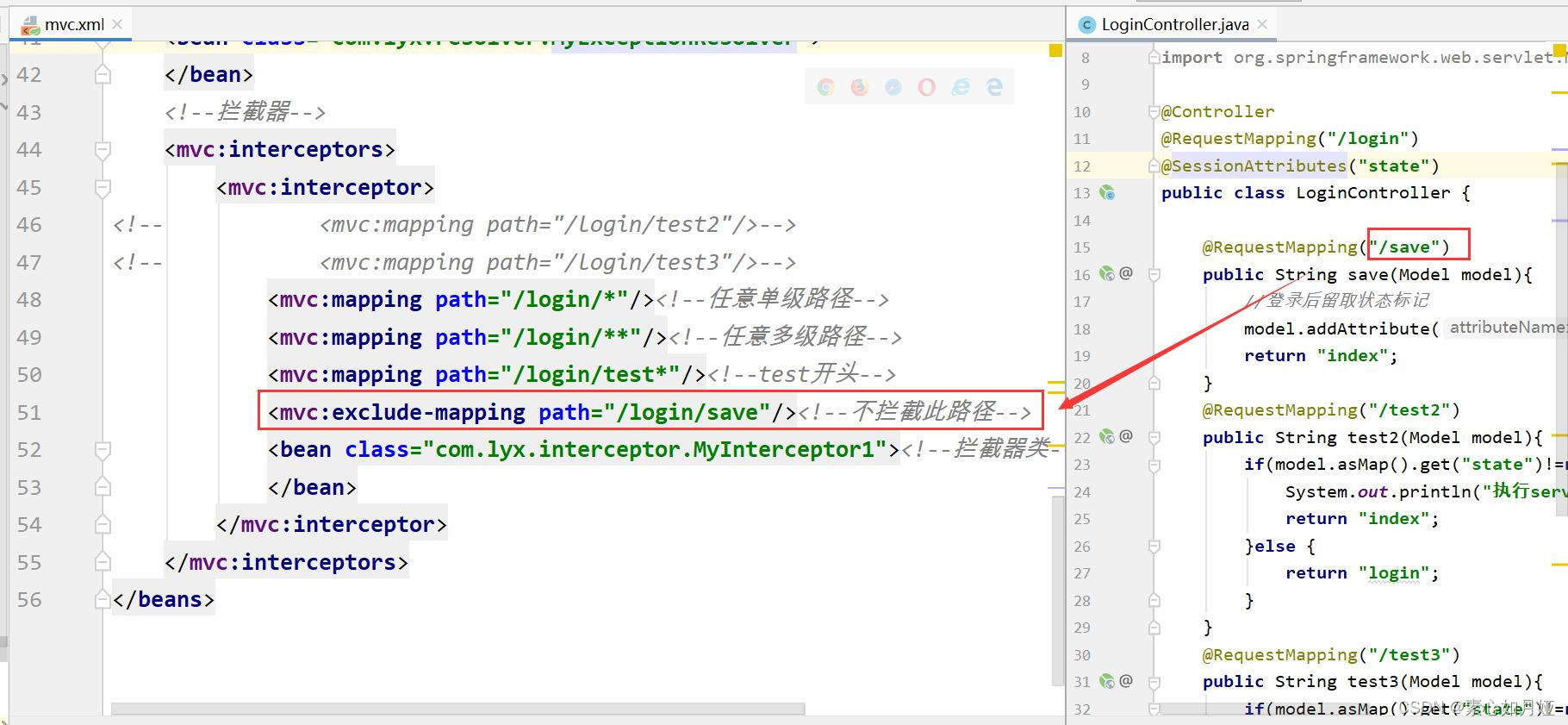Click the "/login/test*" mapping path value
The image size is (1568, 725).
point(590,375)
